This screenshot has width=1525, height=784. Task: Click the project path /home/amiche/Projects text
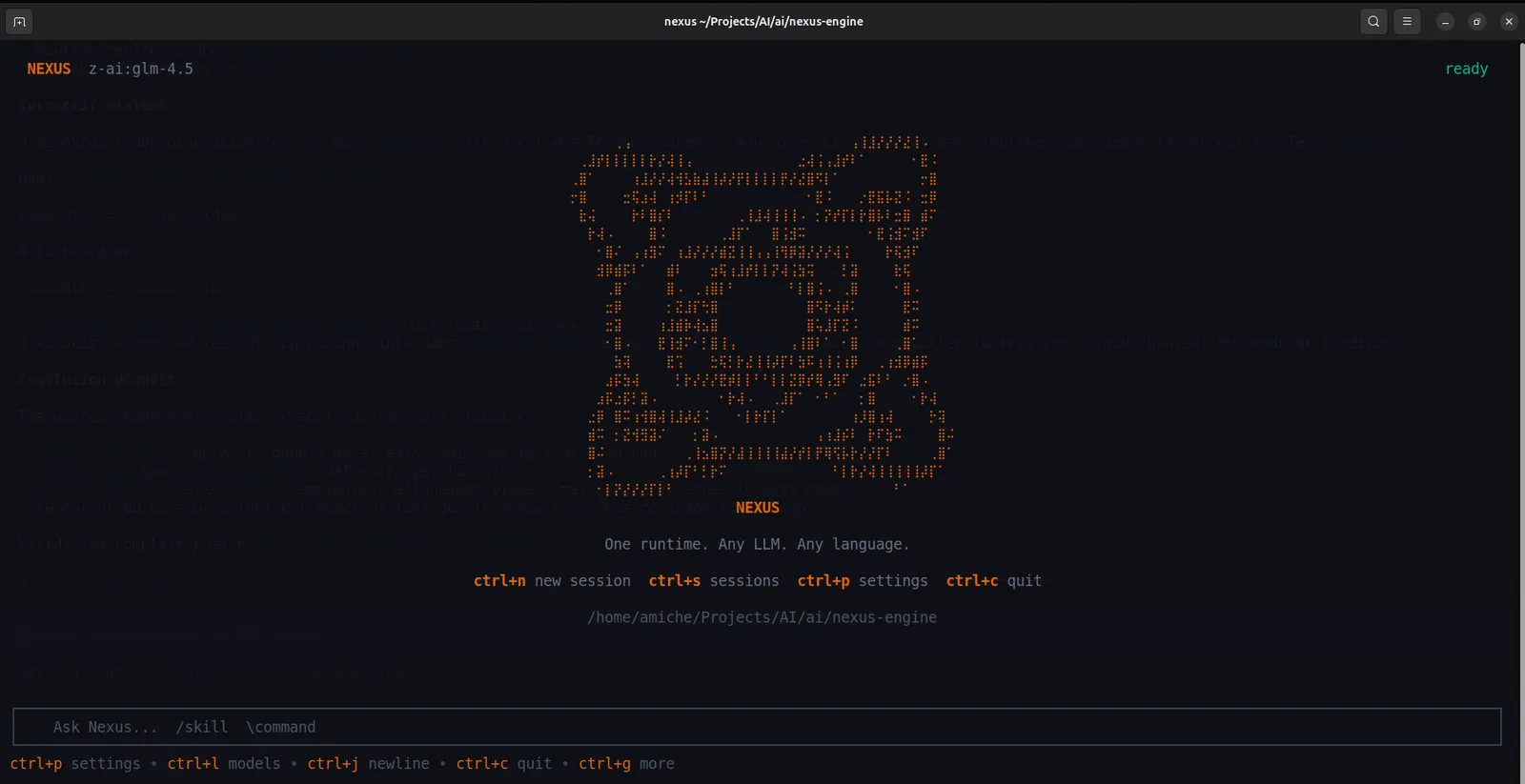coord(762,617)
